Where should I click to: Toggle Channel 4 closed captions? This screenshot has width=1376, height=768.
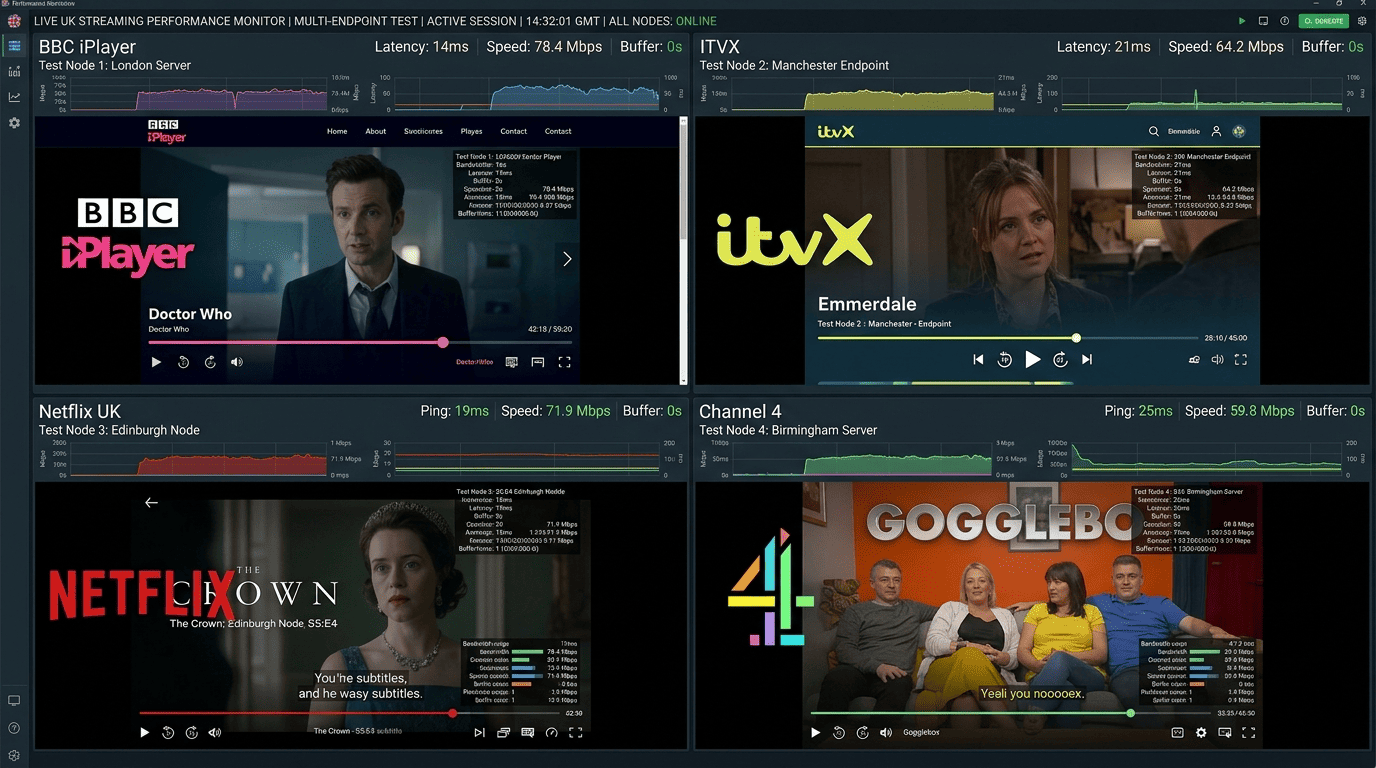click(1178, 733)
